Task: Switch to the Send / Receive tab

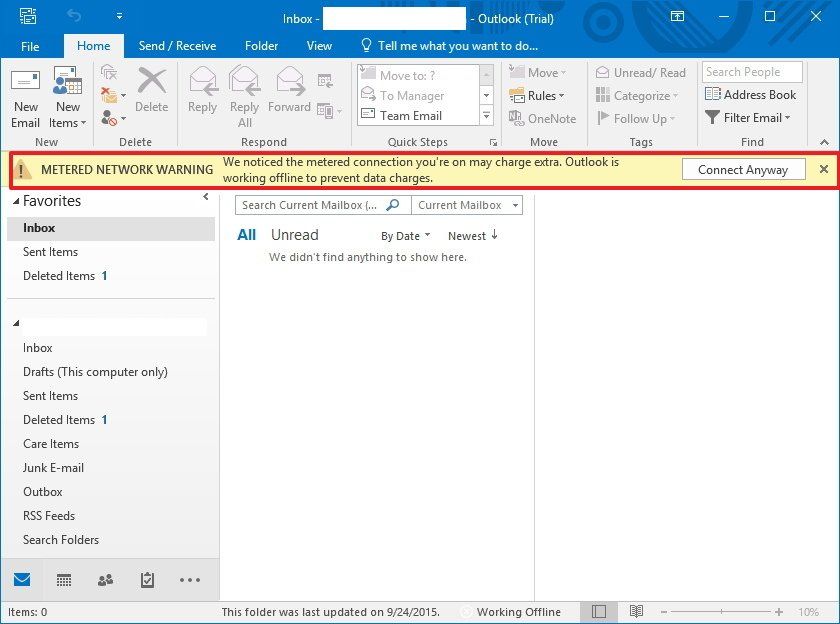Action: coord(177,45)
